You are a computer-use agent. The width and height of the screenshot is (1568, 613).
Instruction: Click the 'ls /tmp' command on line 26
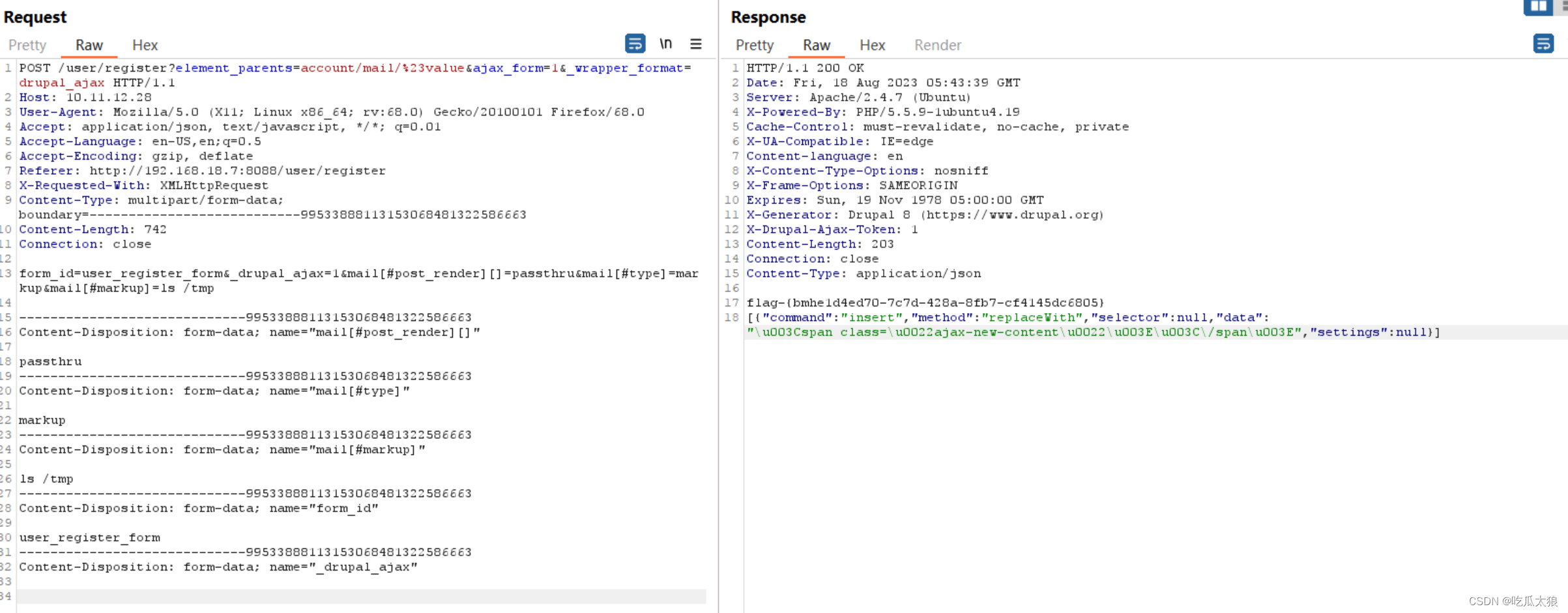46,479
